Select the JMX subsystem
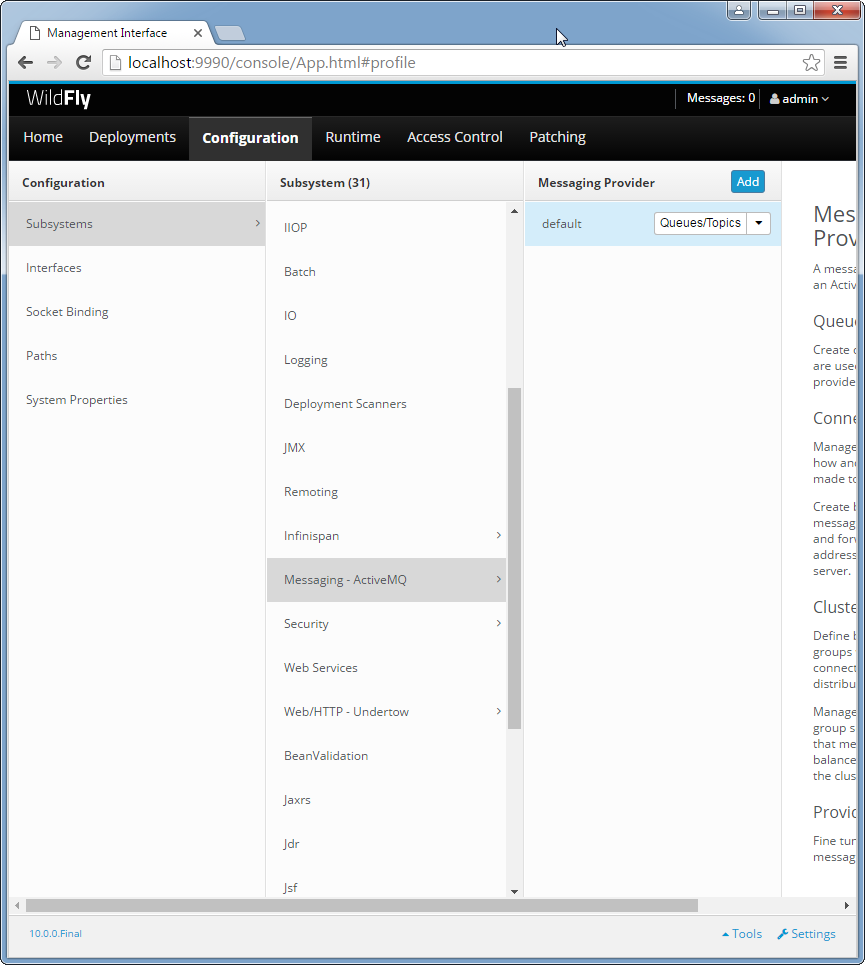This screenshot has height=965, width=865. coord(386,448)
